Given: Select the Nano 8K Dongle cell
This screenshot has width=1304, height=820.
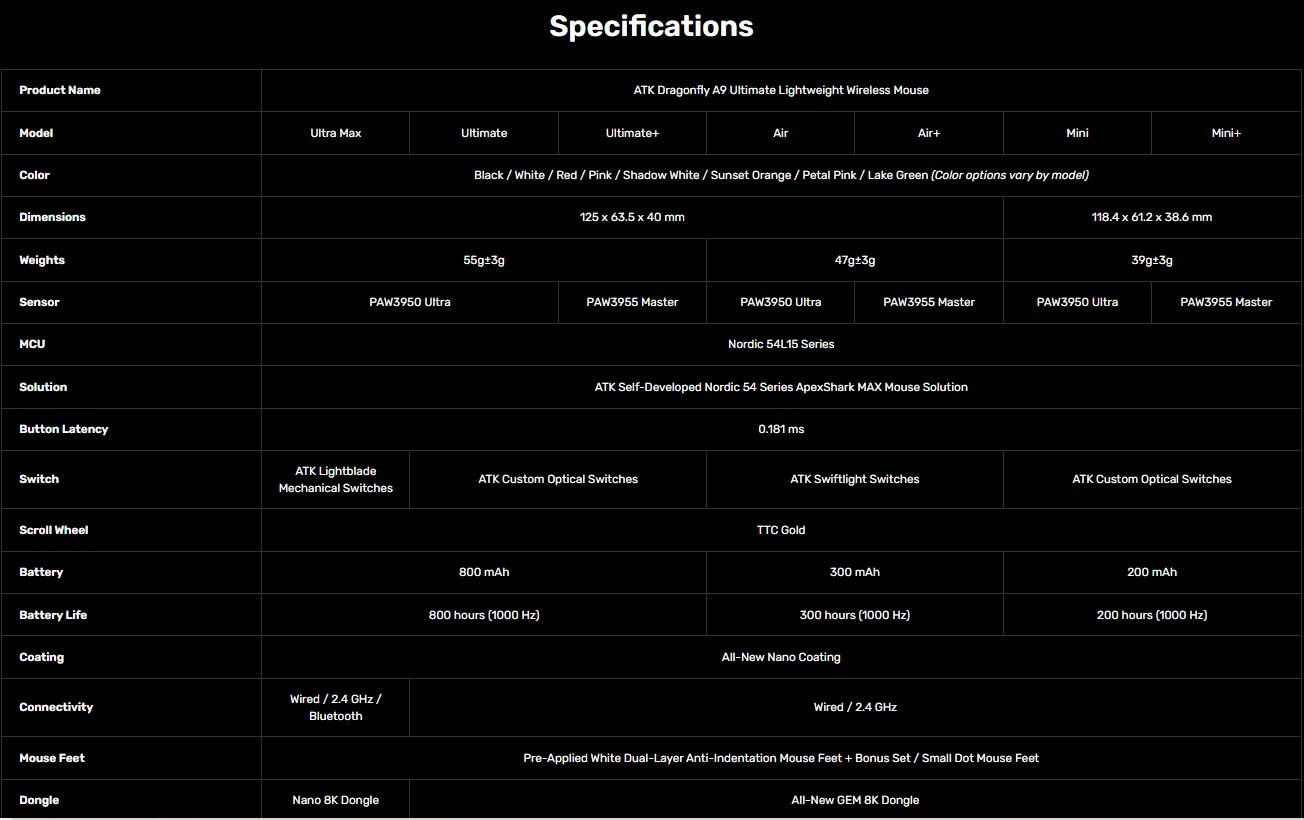Looking at the screenshot, I should (x=336, y=800).
